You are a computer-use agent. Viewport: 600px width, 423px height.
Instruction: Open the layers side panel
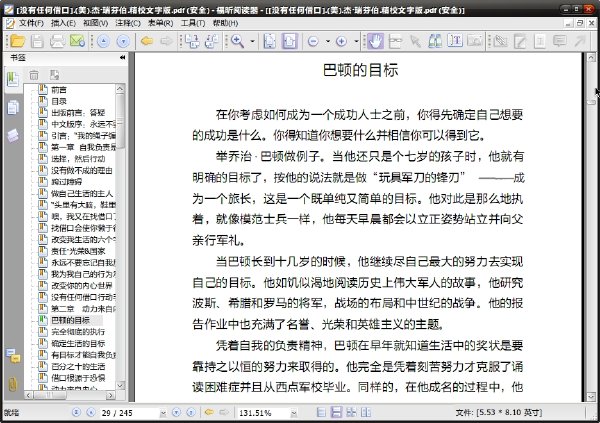(13, 135)
